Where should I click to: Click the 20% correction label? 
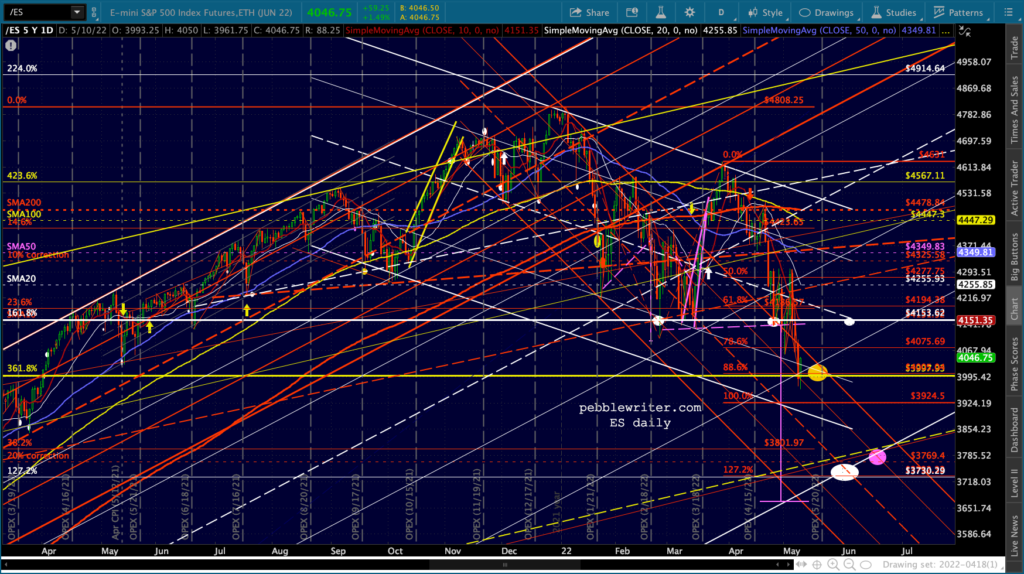click(x=38, y=456)
